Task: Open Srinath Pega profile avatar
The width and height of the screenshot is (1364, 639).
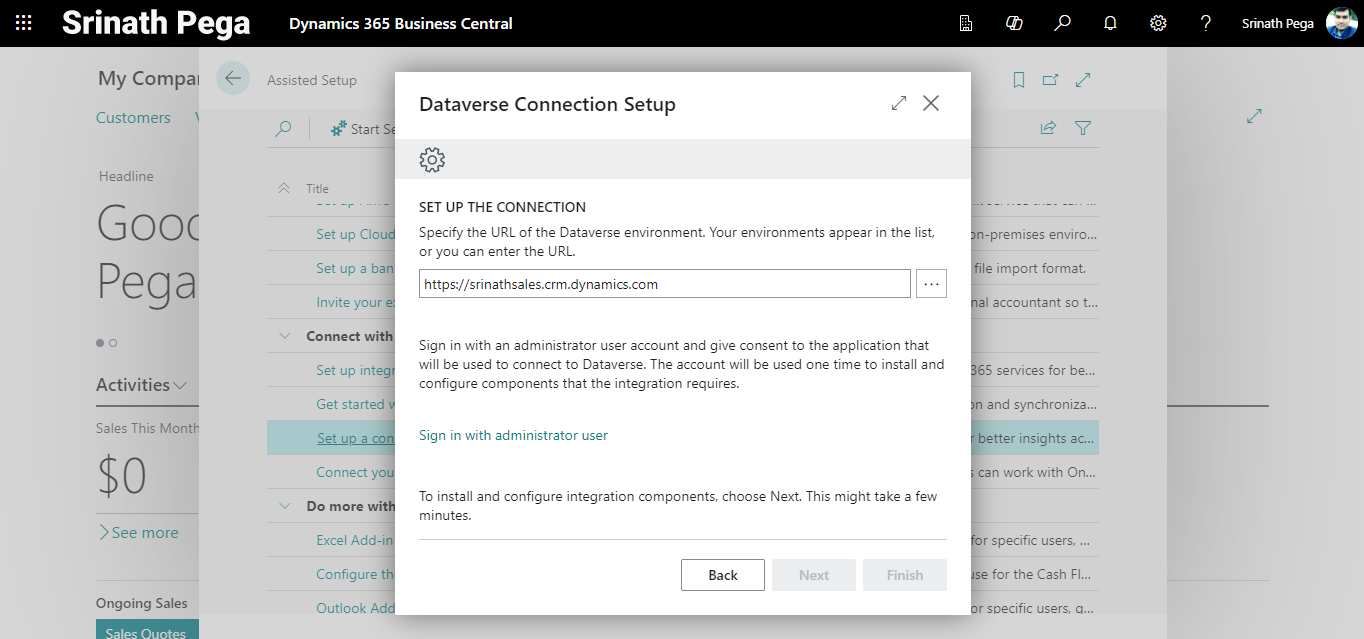Action: pos(1341,23)
